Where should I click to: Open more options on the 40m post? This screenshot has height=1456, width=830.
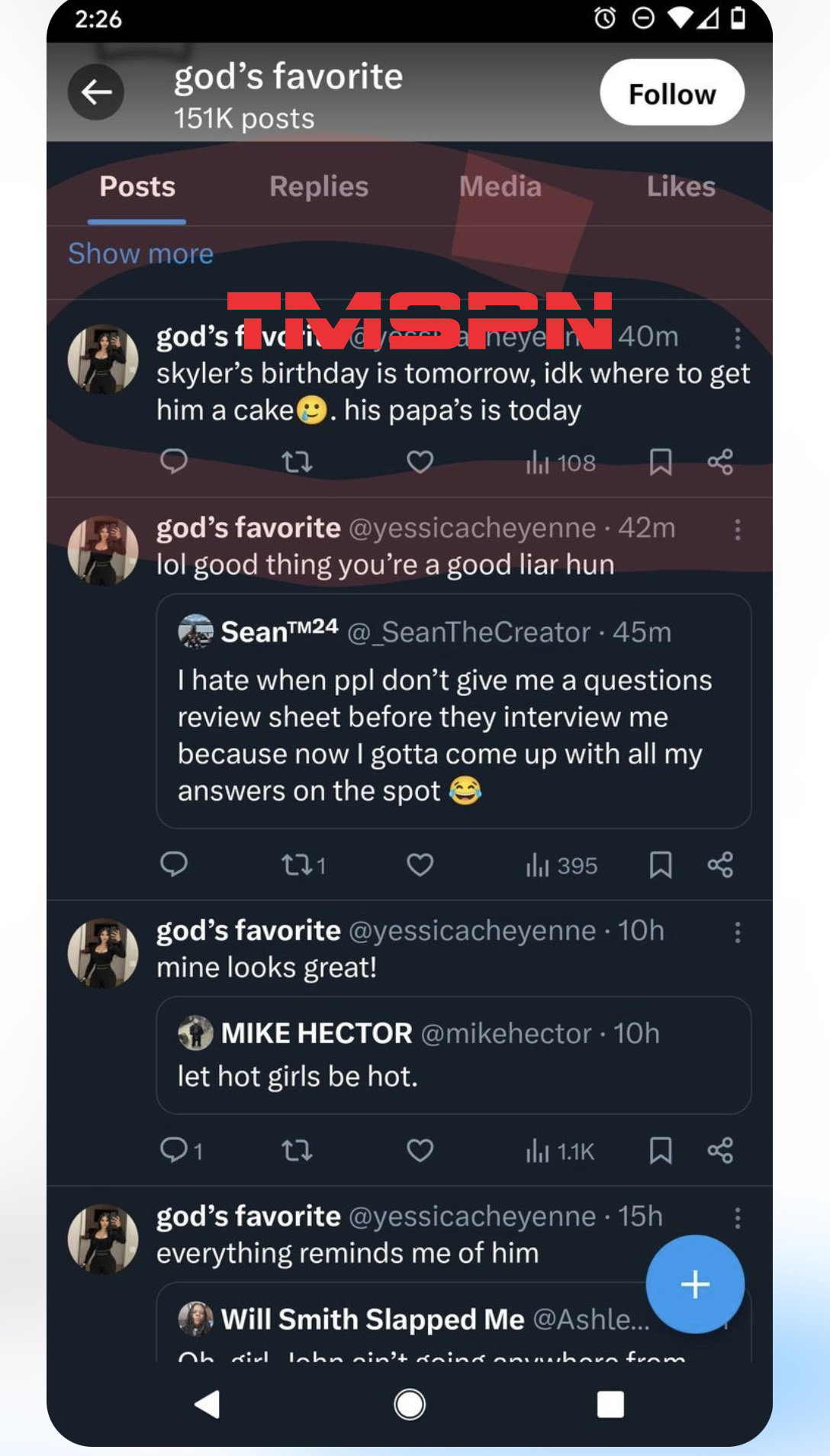[737, 338]
